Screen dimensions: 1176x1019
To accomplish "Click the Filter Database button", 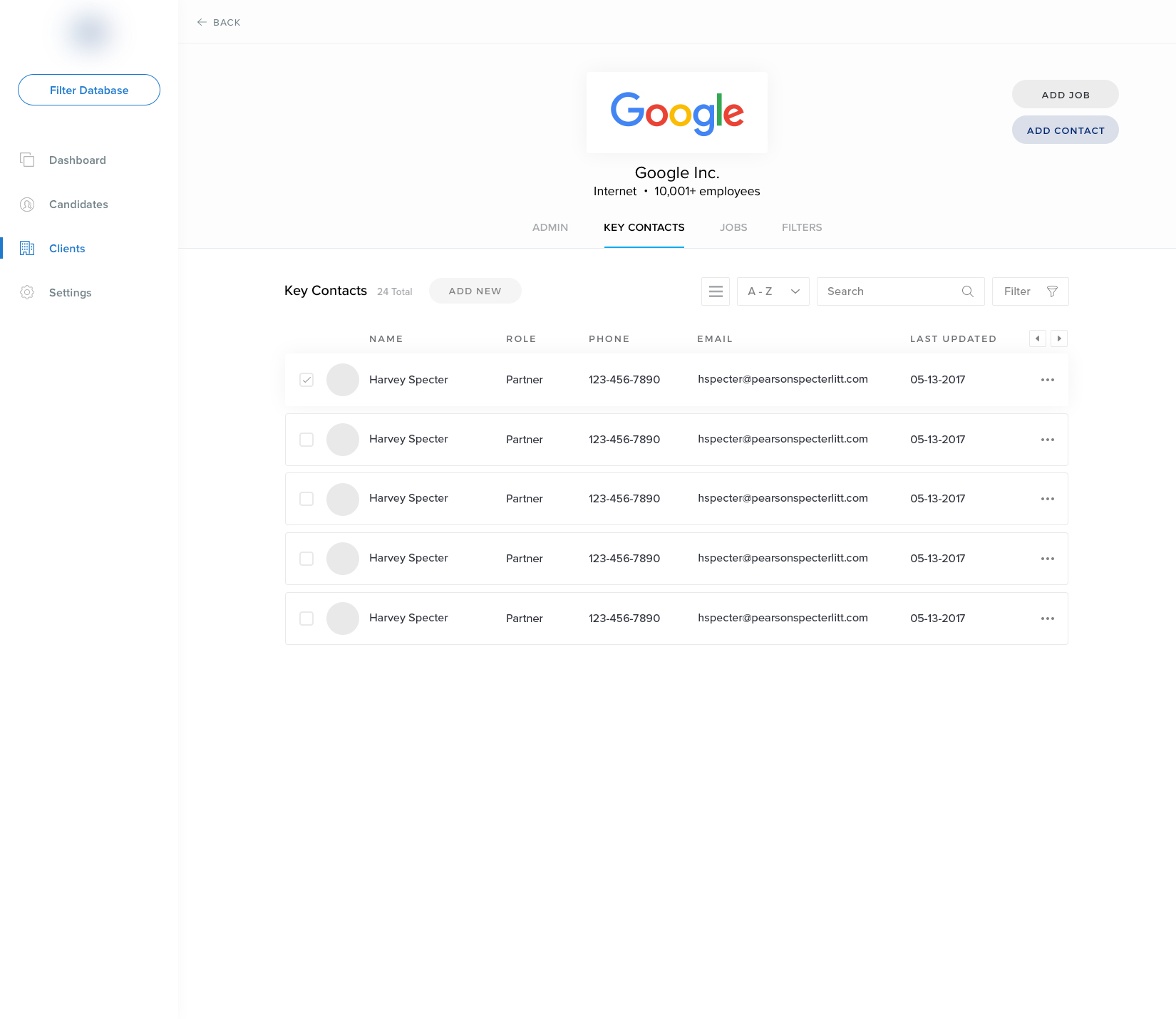I will (89, 90).
